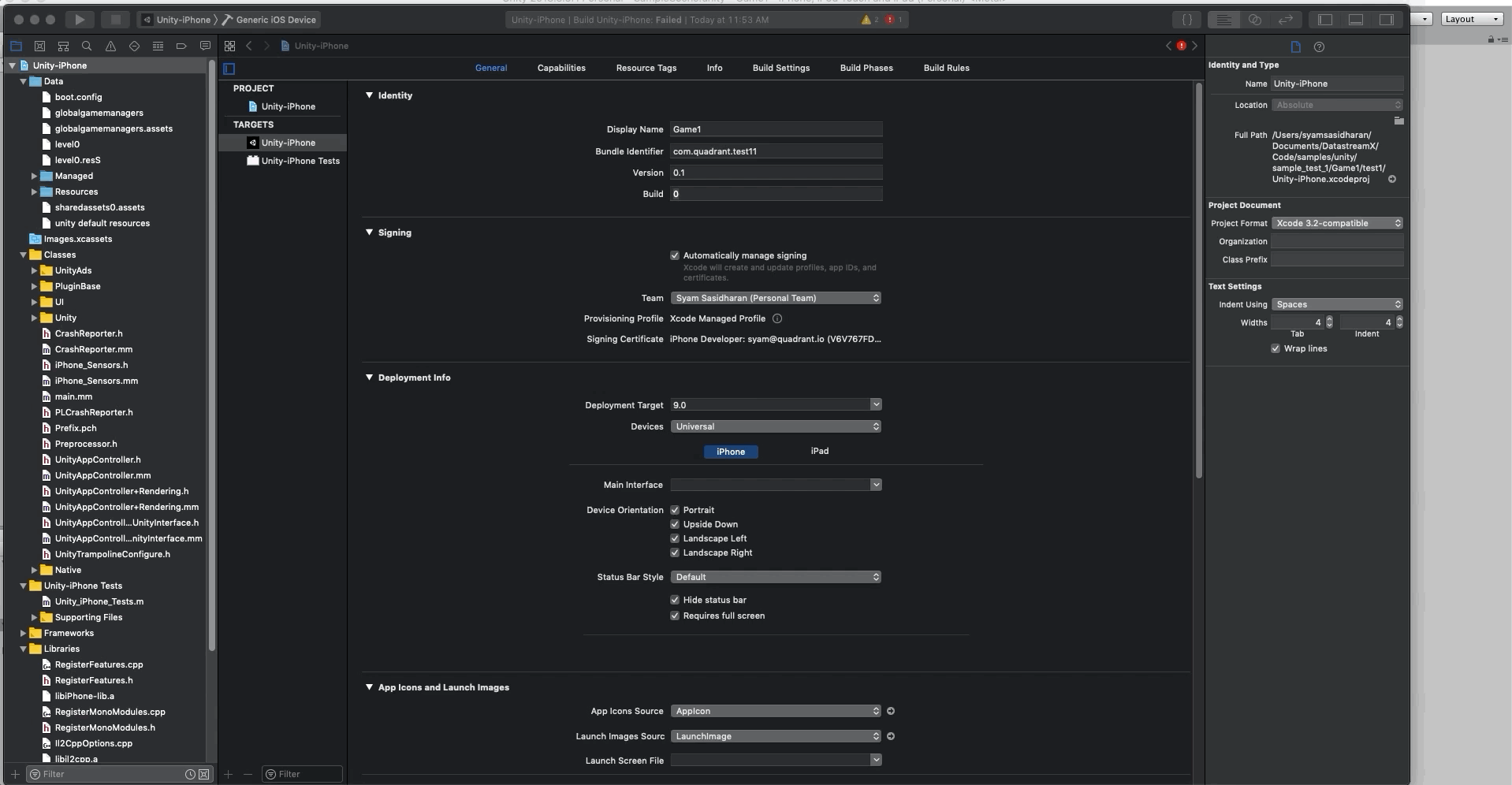Select the iPhone device segment
The image size is (1512, 785).
[731, 452]
